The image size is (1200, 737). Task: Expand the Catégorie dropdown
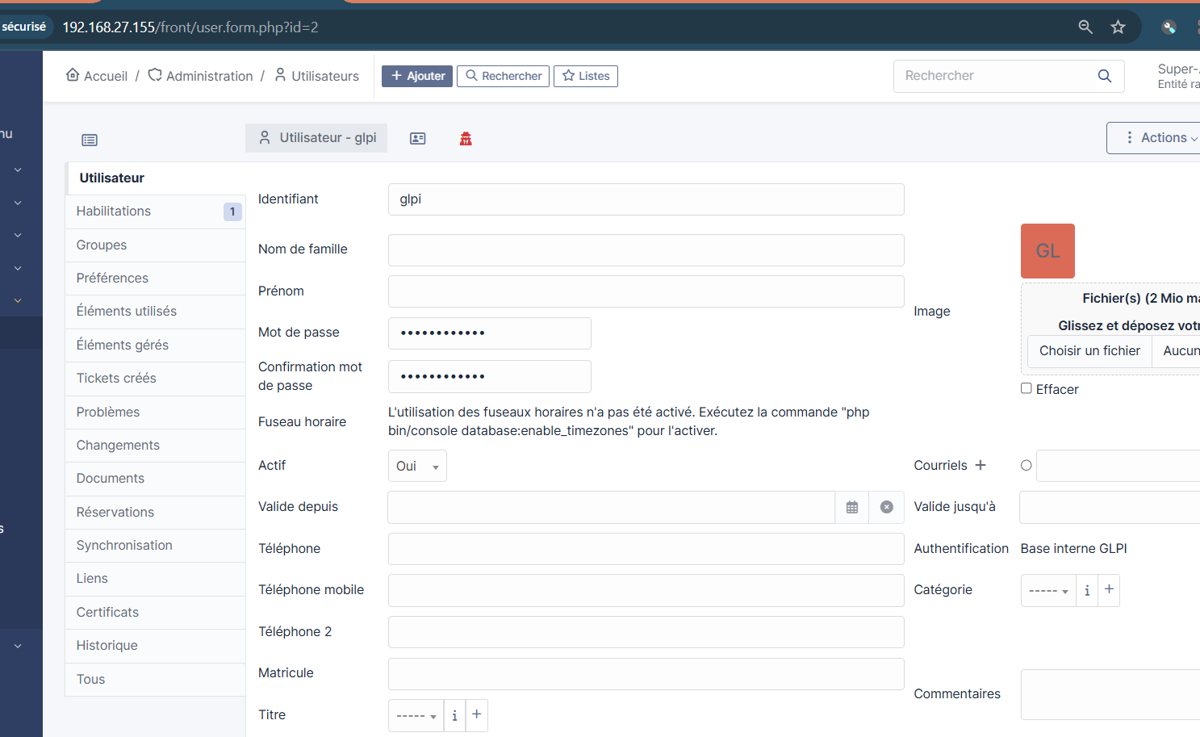pos(1048,591)
